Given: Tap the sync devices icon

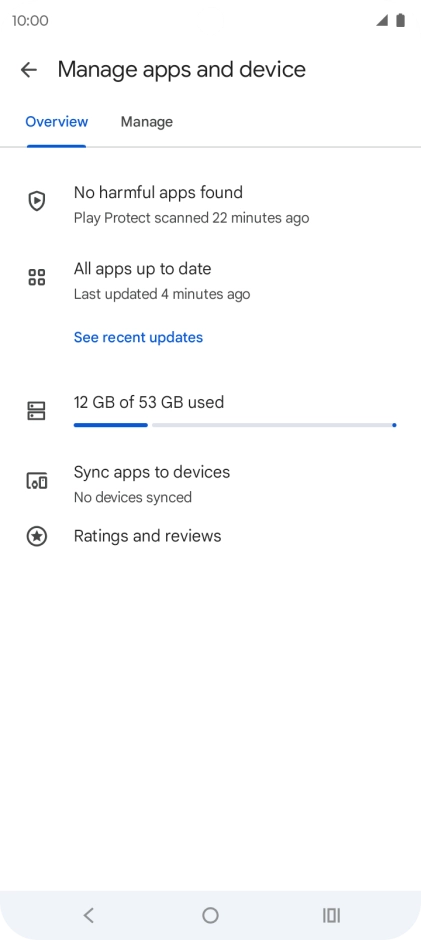Looking at the screenshot, I should pyautogui.click(x=37, y=481).
